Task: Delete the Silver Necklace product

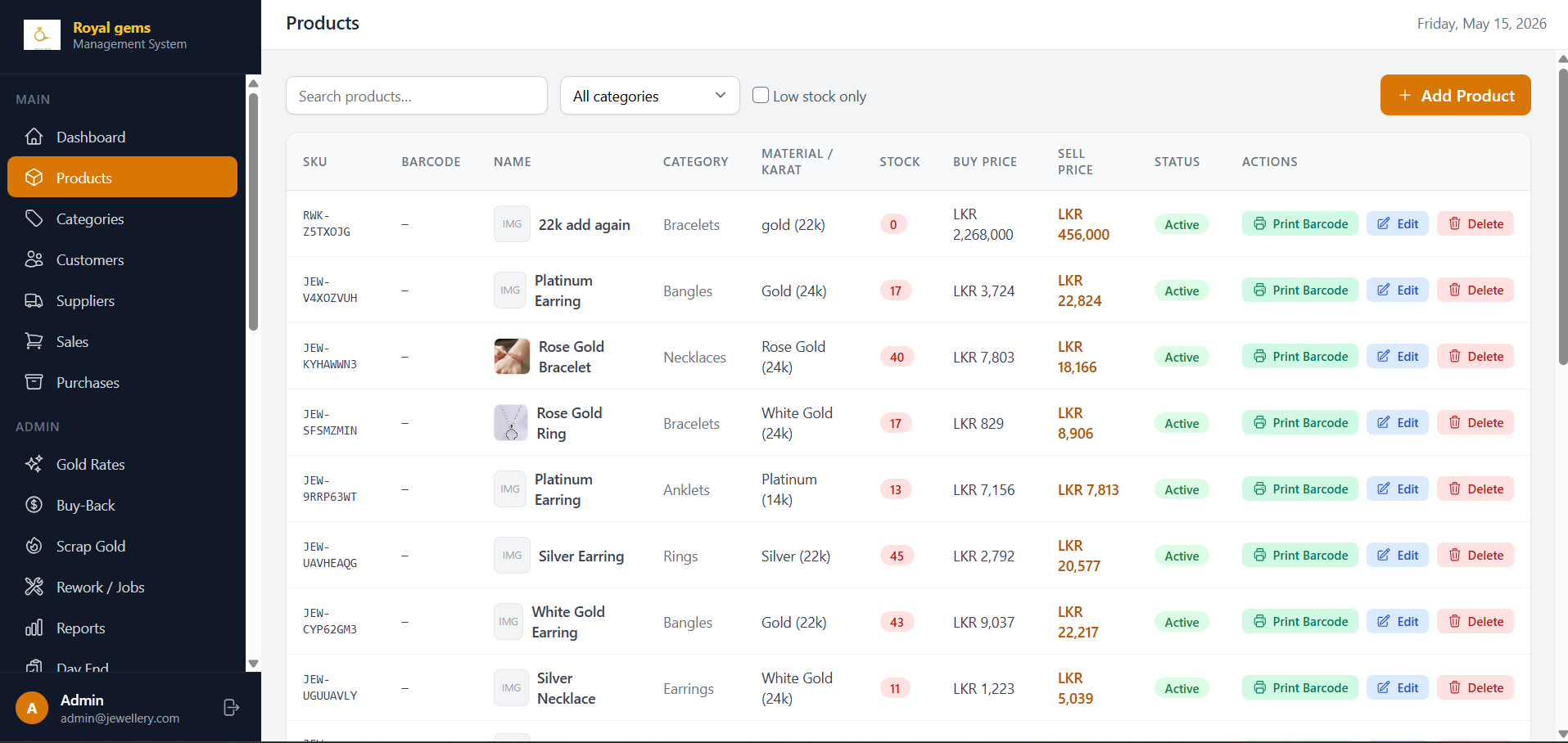Action: coord(1475,687)
